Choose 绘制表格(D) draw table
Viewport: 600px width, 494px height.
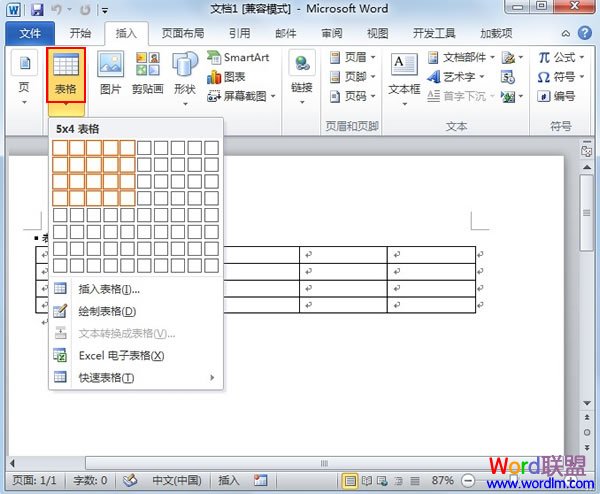(x=136, y=311)
